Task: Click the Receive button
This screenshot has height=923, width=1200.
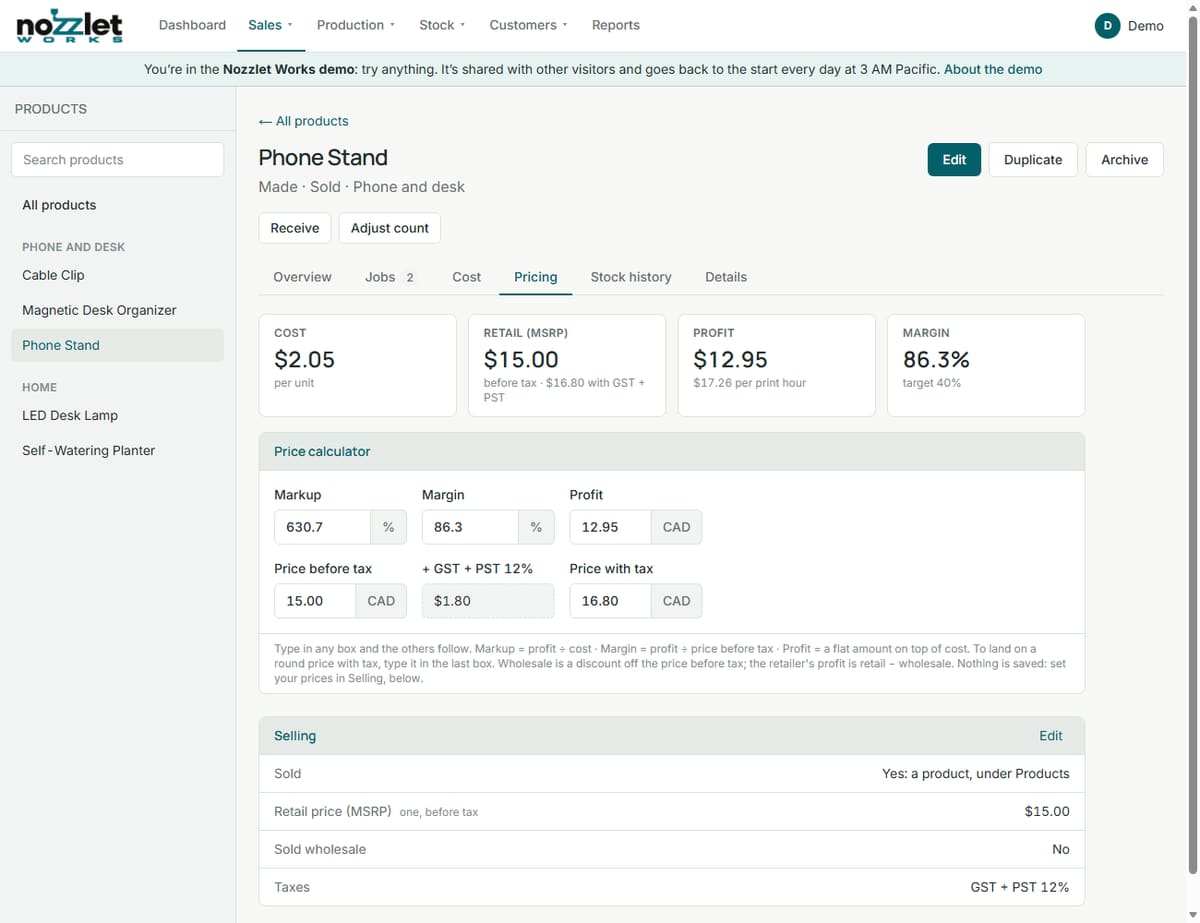Action: 295,228
